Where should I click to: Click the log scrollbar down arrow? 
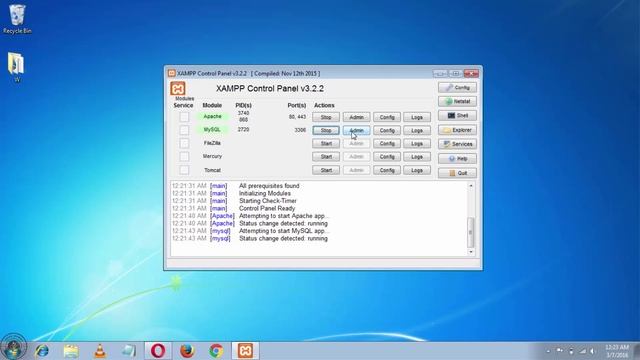(x=471, y=252)
